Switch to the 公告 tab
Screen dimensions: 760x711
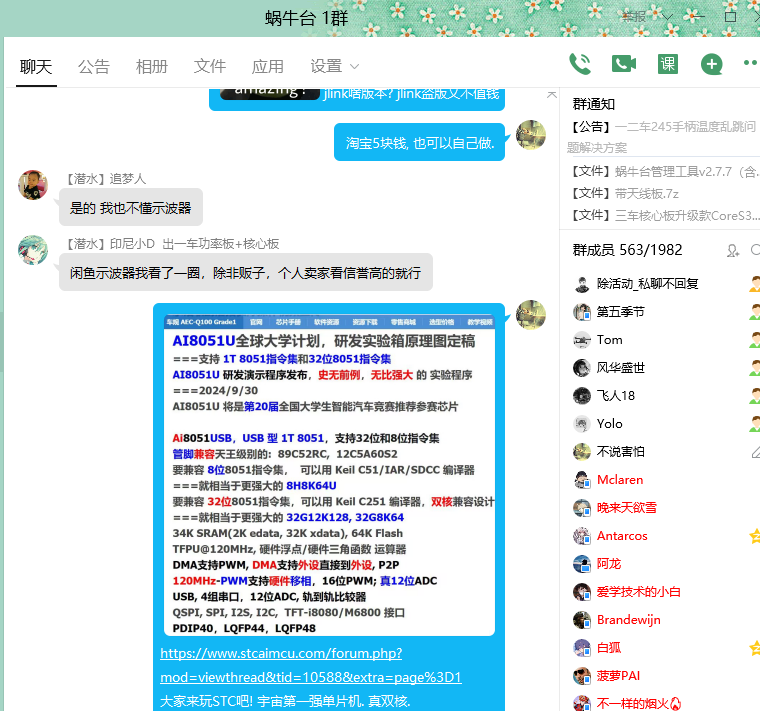[x=94, y=66]
